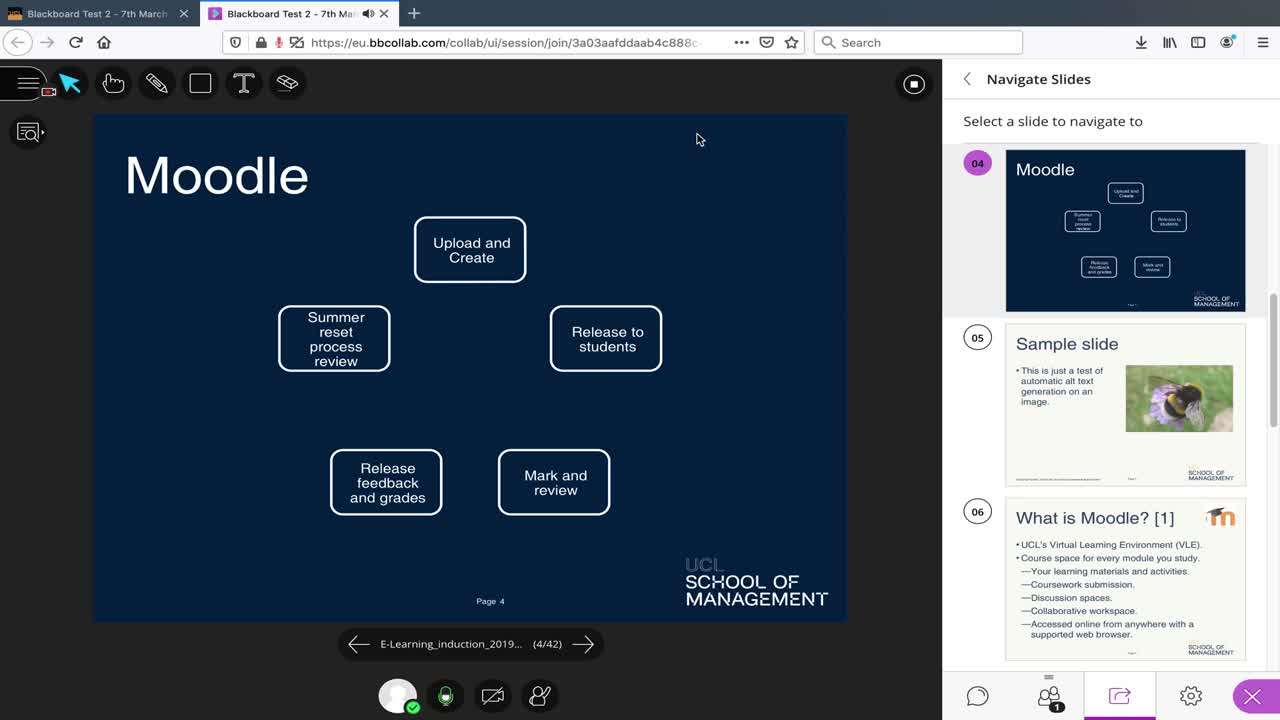Open the Collaborate session menu
Screen dimensions: 1280x720
tap(28, 83)
